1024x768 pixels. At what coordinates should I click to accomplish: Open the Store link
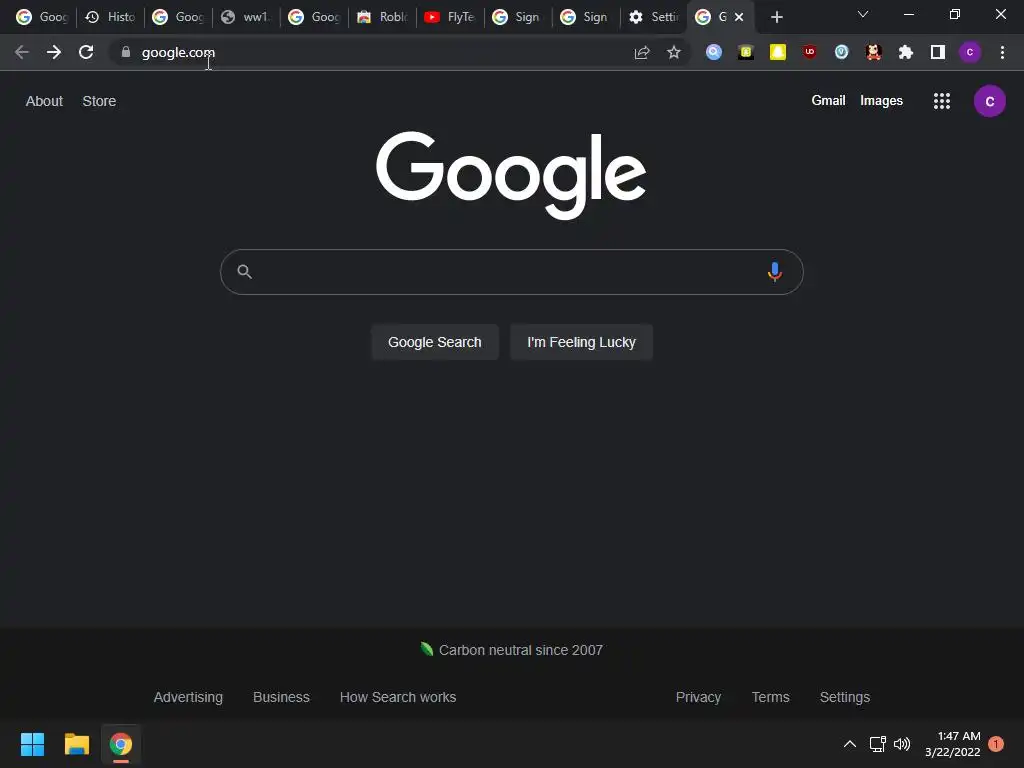click(x=99, y=101)
